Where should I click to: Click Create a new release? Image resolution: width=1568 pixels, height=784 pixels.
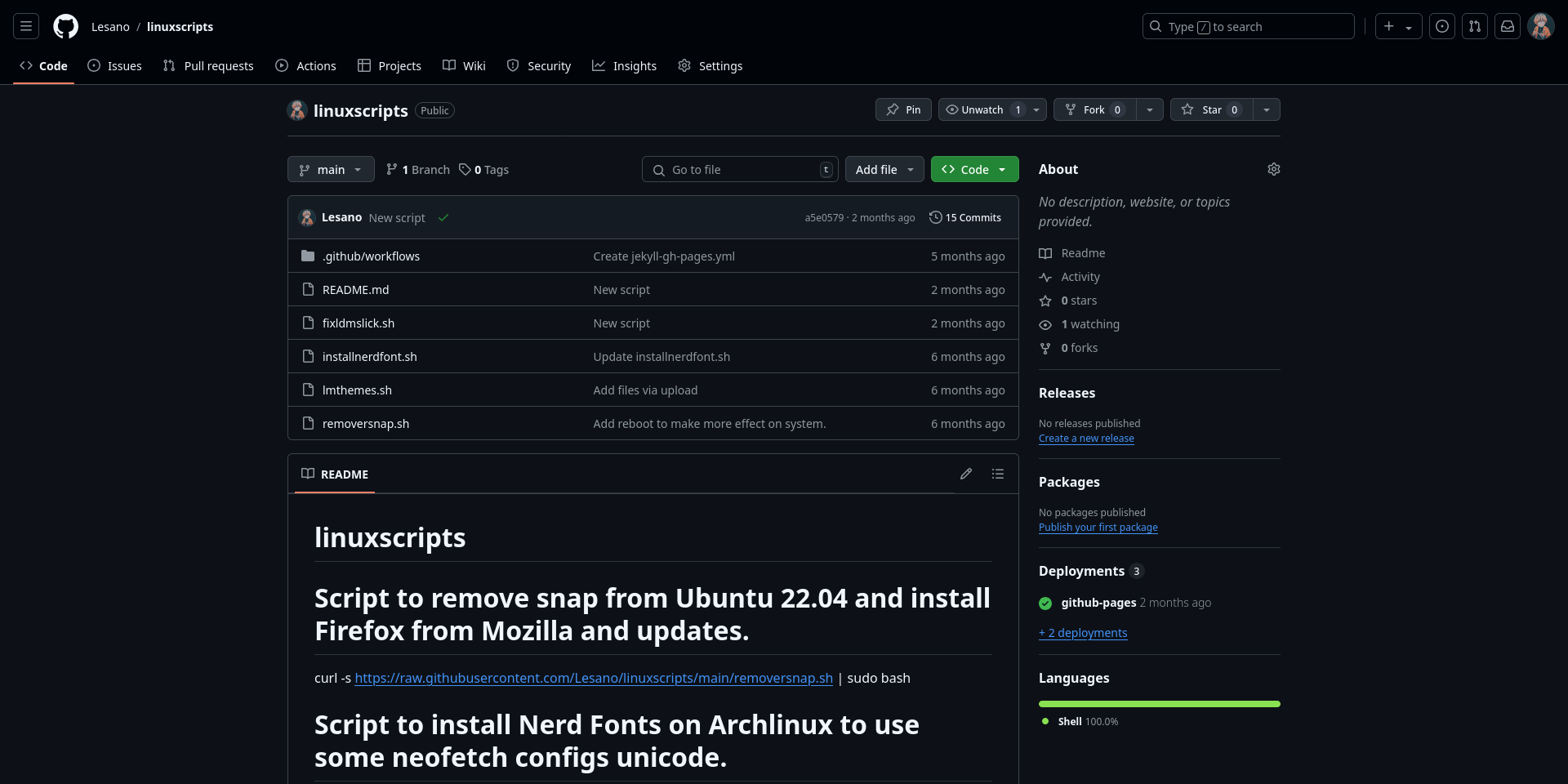1086,439
